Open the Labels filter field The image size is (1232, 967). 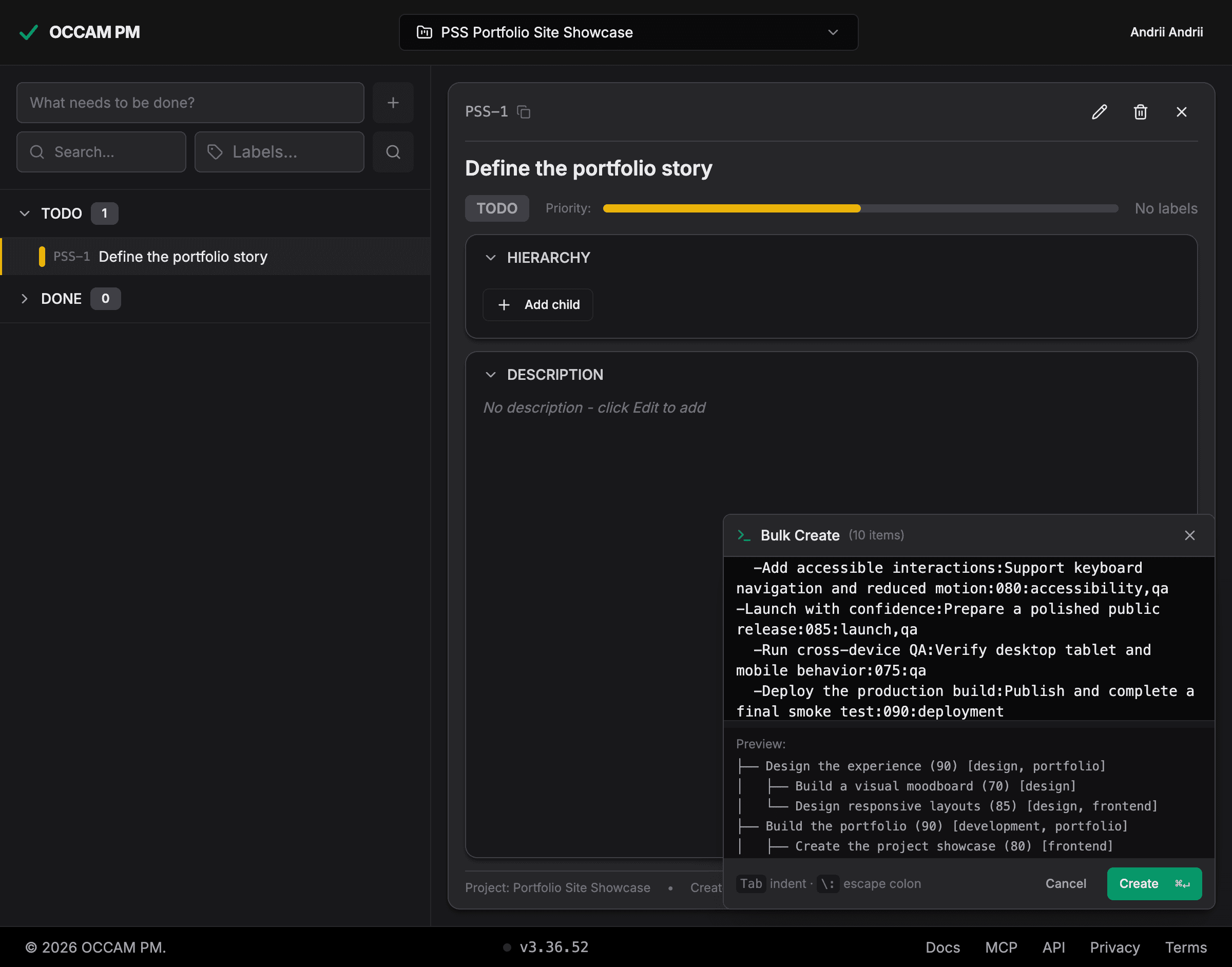point(279,152)
